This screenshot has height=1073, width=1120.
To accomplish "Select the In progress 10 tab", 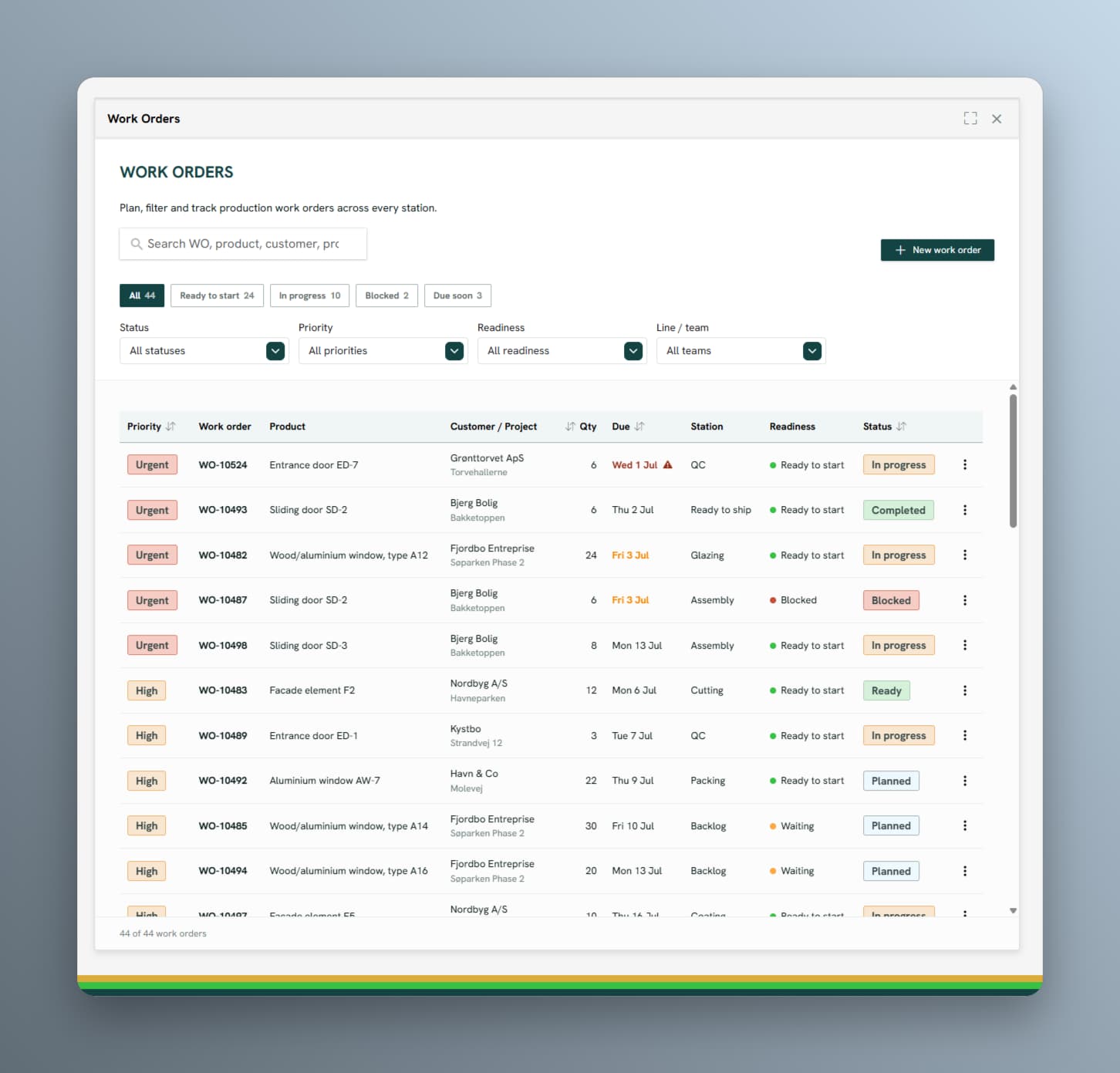I will coord(309,295).
